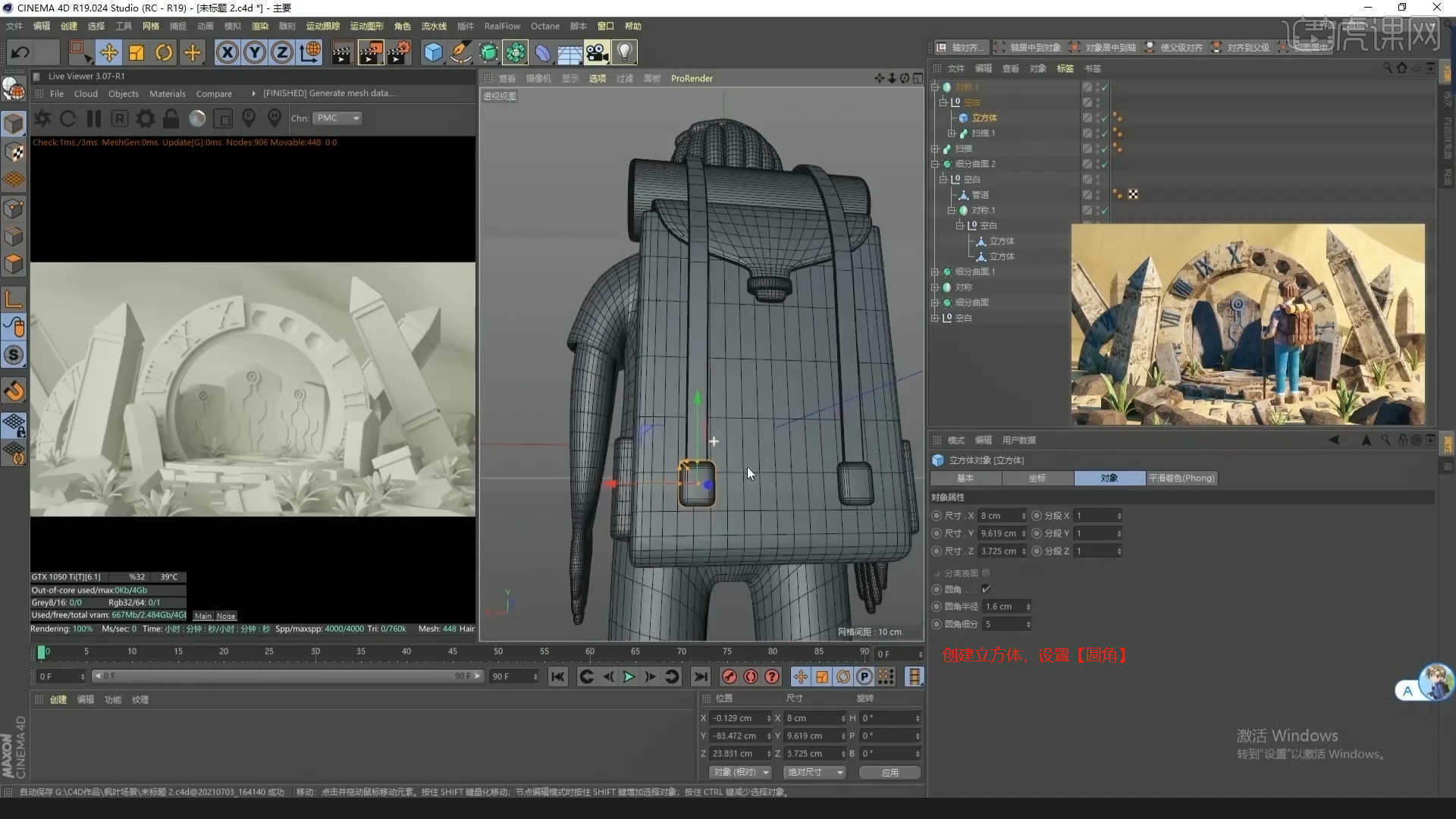This screenshot has height=819, width=1456.
Task: Switch to the 坐标 tab
Action: [1037, 478]
